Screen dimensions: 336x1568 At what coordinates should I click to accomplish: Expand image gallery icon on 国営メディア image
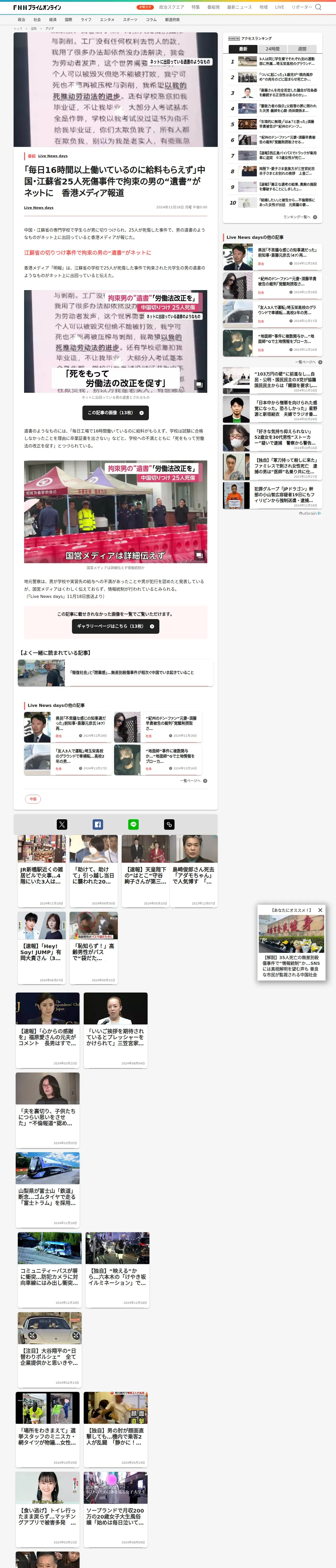tap(199, 555)
